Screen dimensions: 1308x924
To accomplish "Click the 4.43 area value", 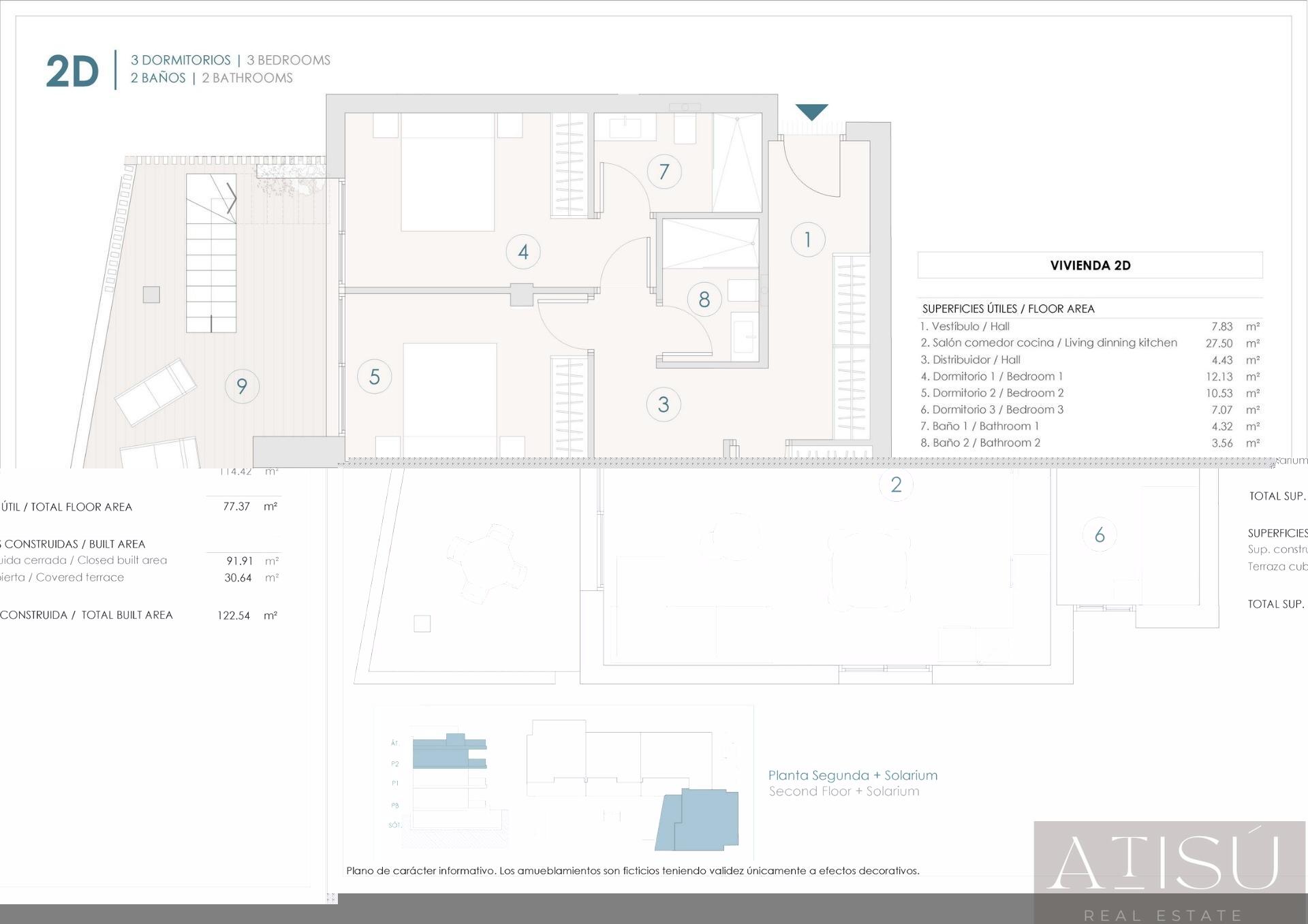I will click(1222, 360).
